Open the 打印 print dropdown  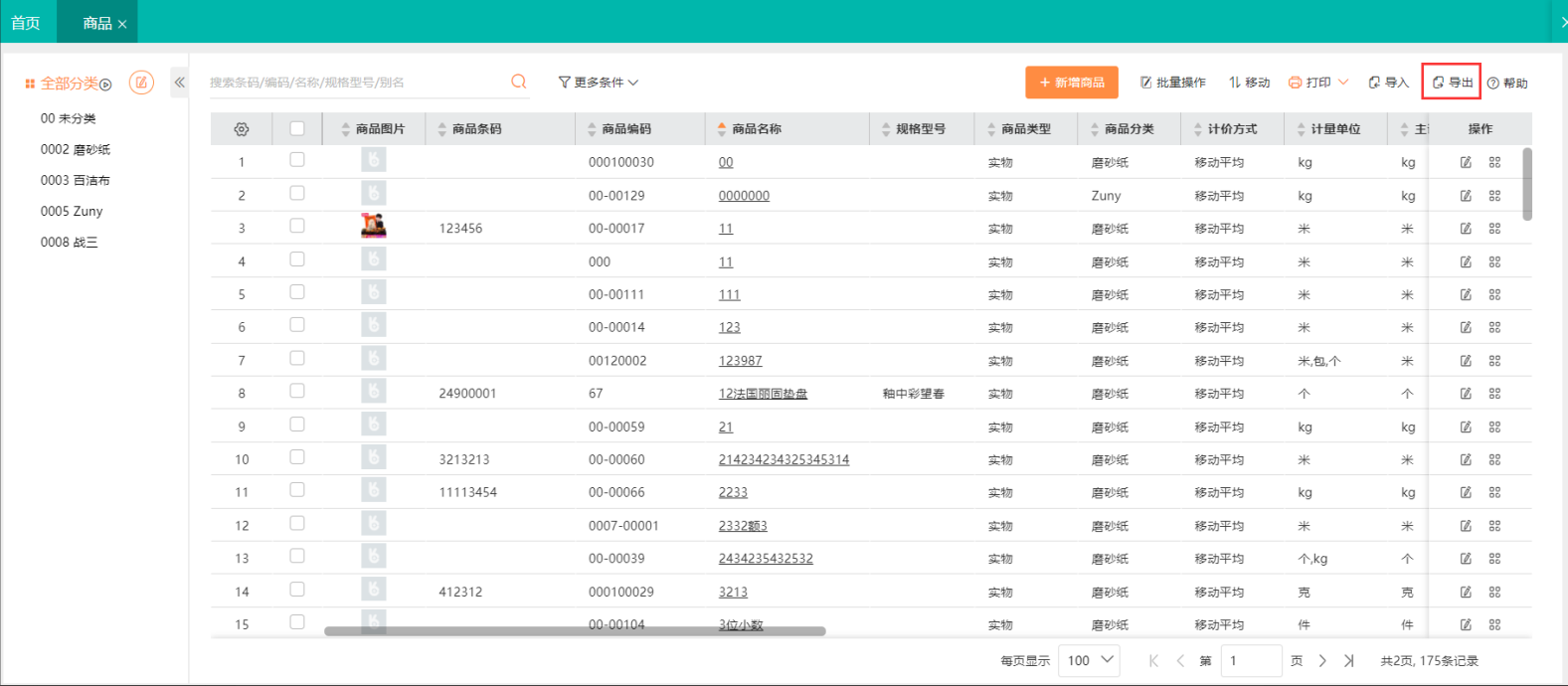coord(1318,83)
